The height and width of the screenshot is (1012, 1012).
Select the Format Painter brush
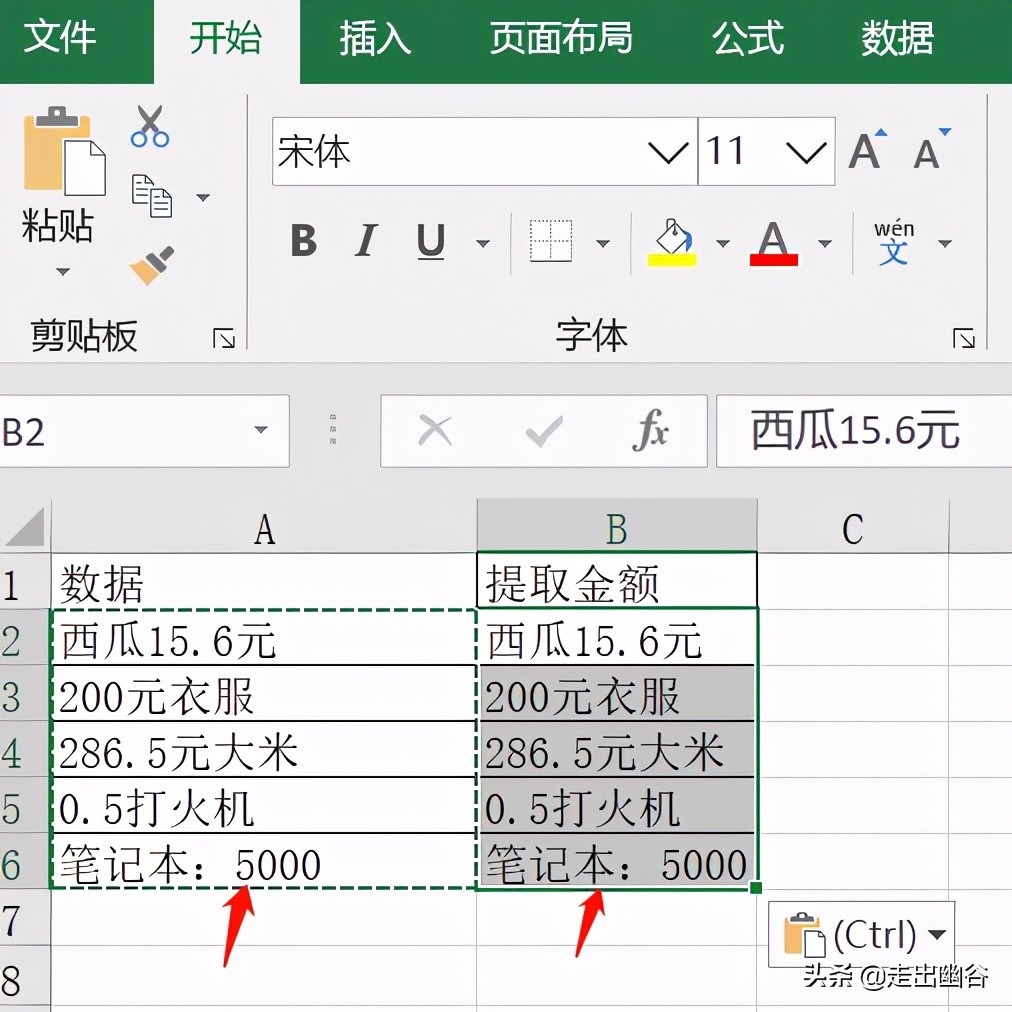[x=152, y=265]
